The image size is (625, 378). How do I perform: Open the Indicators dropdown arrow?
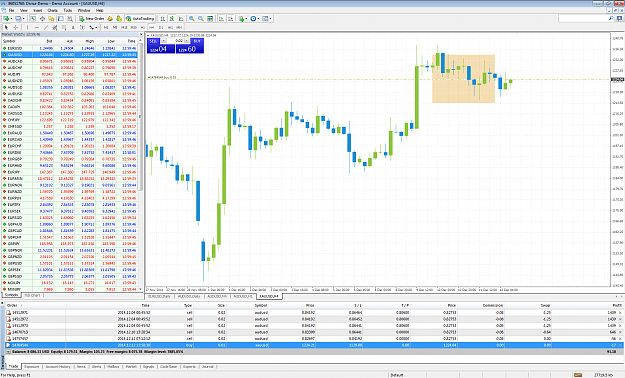point(246,18)
